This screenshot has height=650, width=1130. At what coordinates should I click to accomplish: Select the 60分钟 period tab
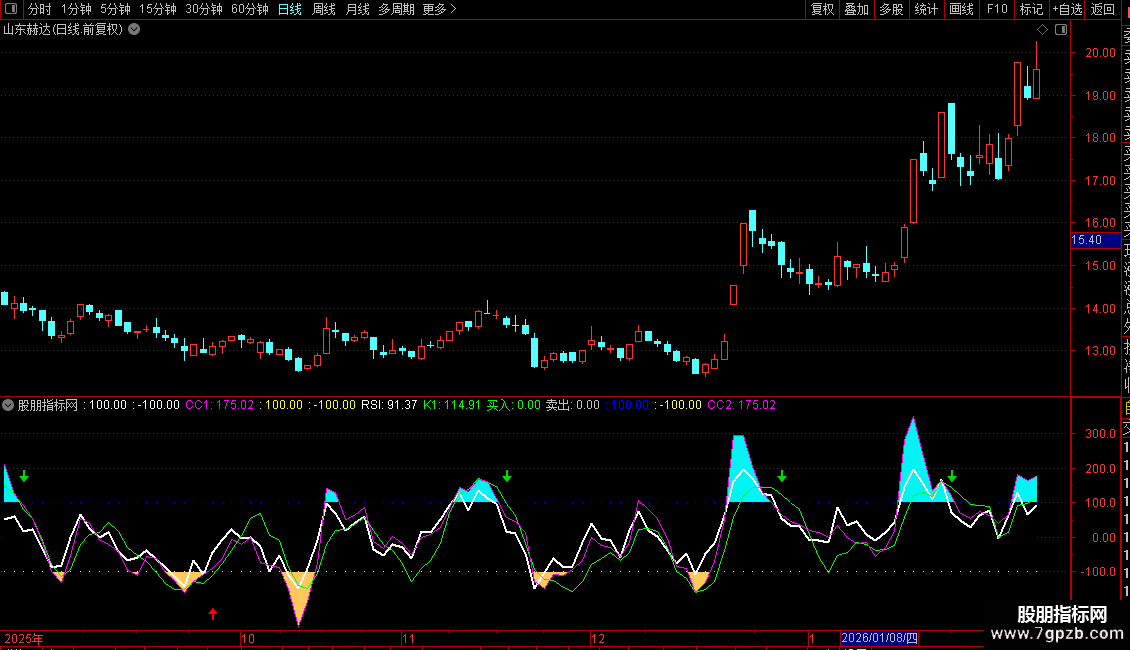(250, 9)
